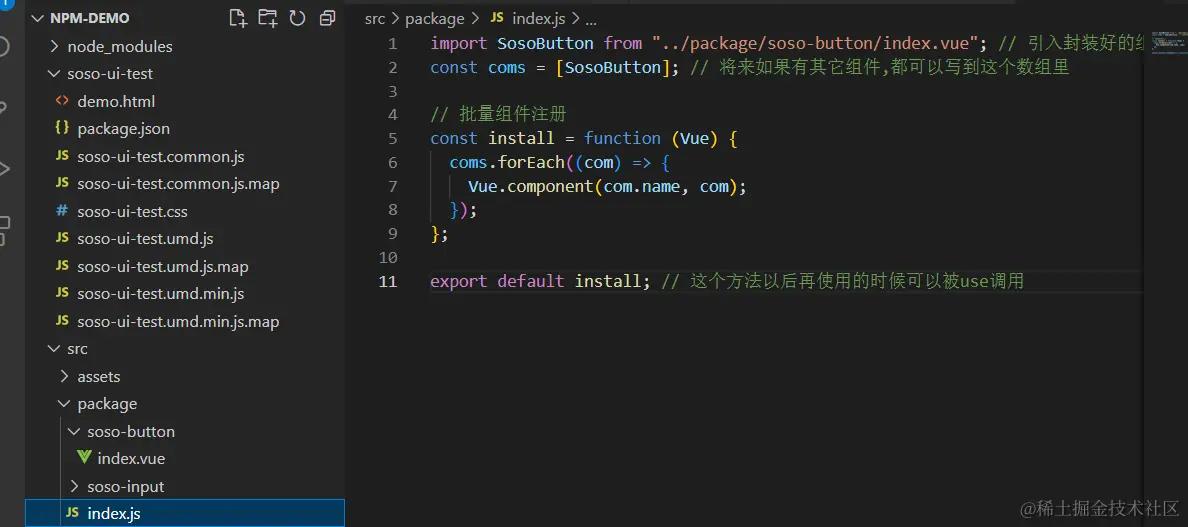Click the New File icon in explorer header

pyautogui.click(x=238, y=18)
